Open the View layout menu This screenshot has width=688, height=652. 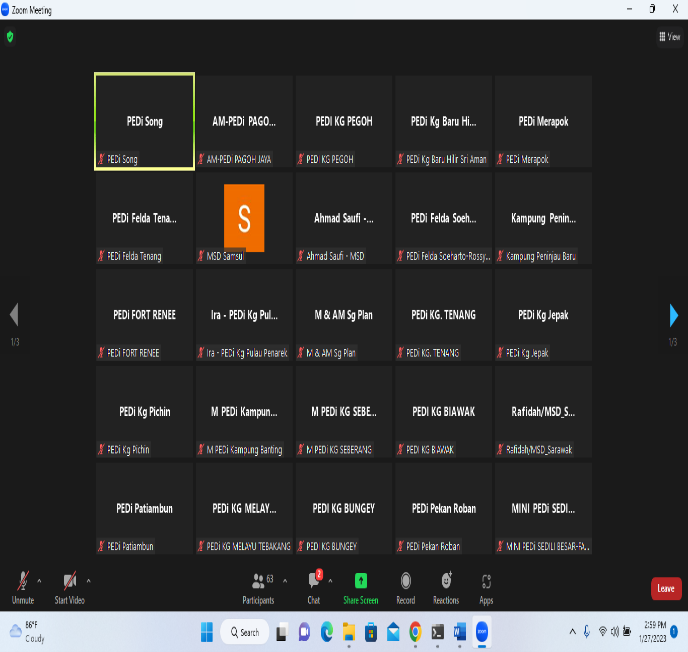(x=669, y=36)
